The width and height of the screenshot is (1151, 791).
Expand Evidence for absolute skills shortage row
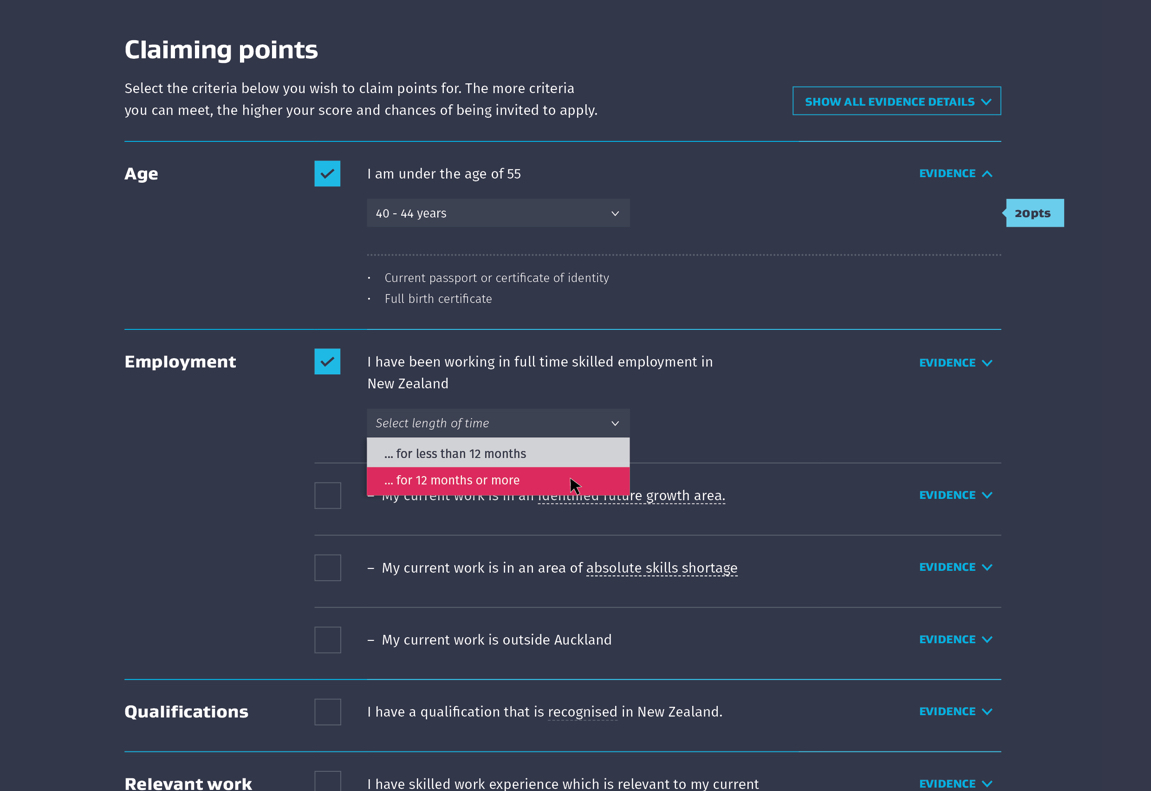pos(955,567)
